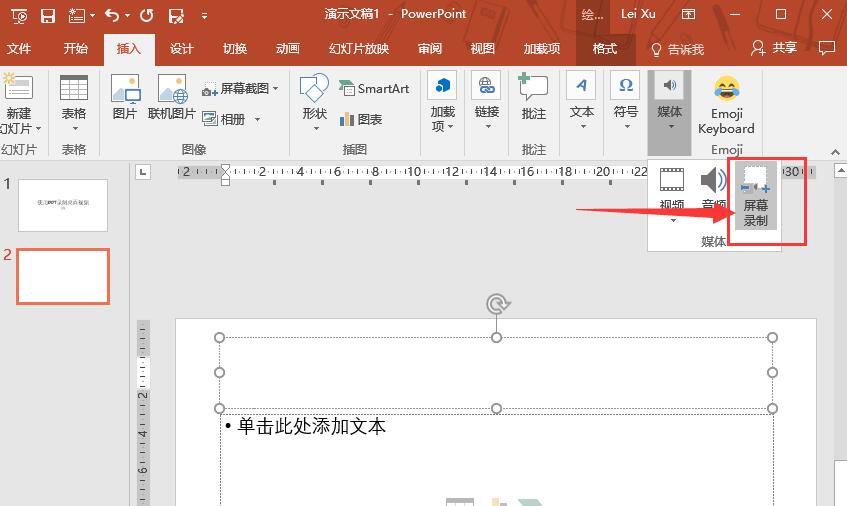Collapse the ribbon with the chevron
This screenshot has width=847, height=506.
835,152
